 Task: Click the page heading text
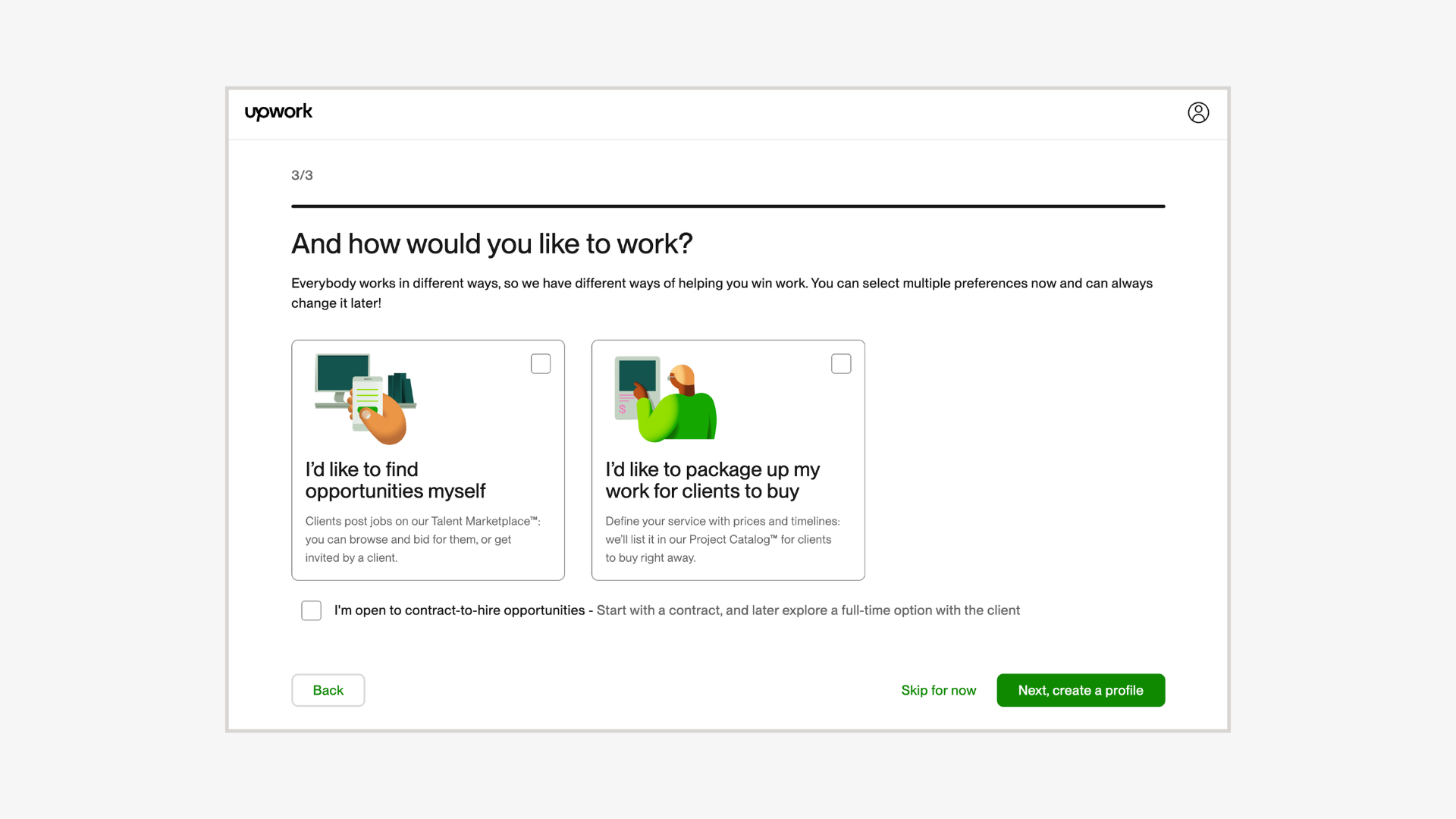[x=491, y=243]
